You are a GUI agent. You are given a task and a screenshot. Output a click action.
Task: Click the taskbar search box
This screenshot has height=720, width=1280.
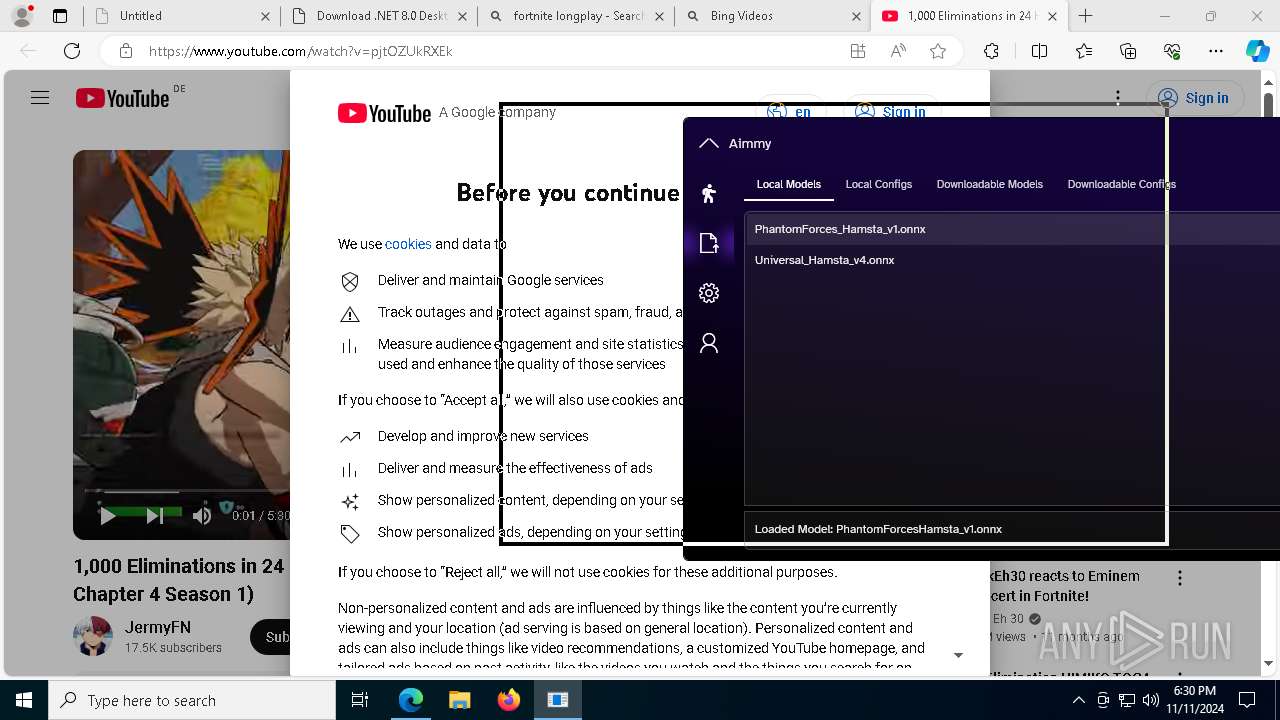pyautogui.click(x=192, y=700)
